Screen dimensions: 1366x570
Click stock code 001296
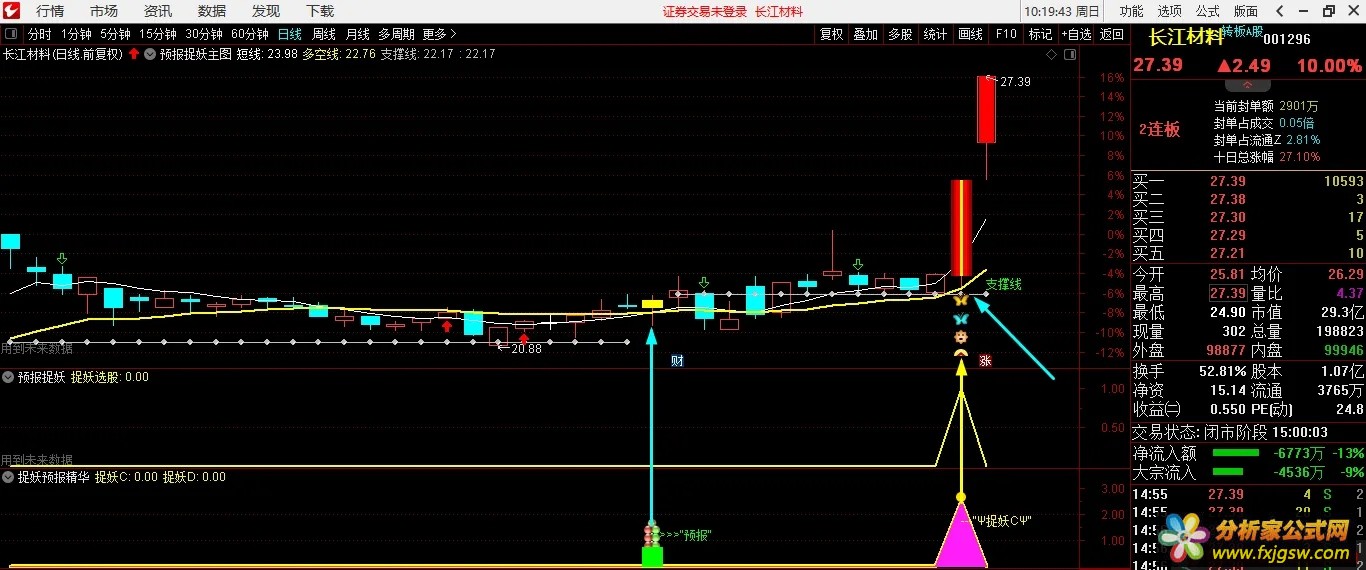pos(1286,39)
